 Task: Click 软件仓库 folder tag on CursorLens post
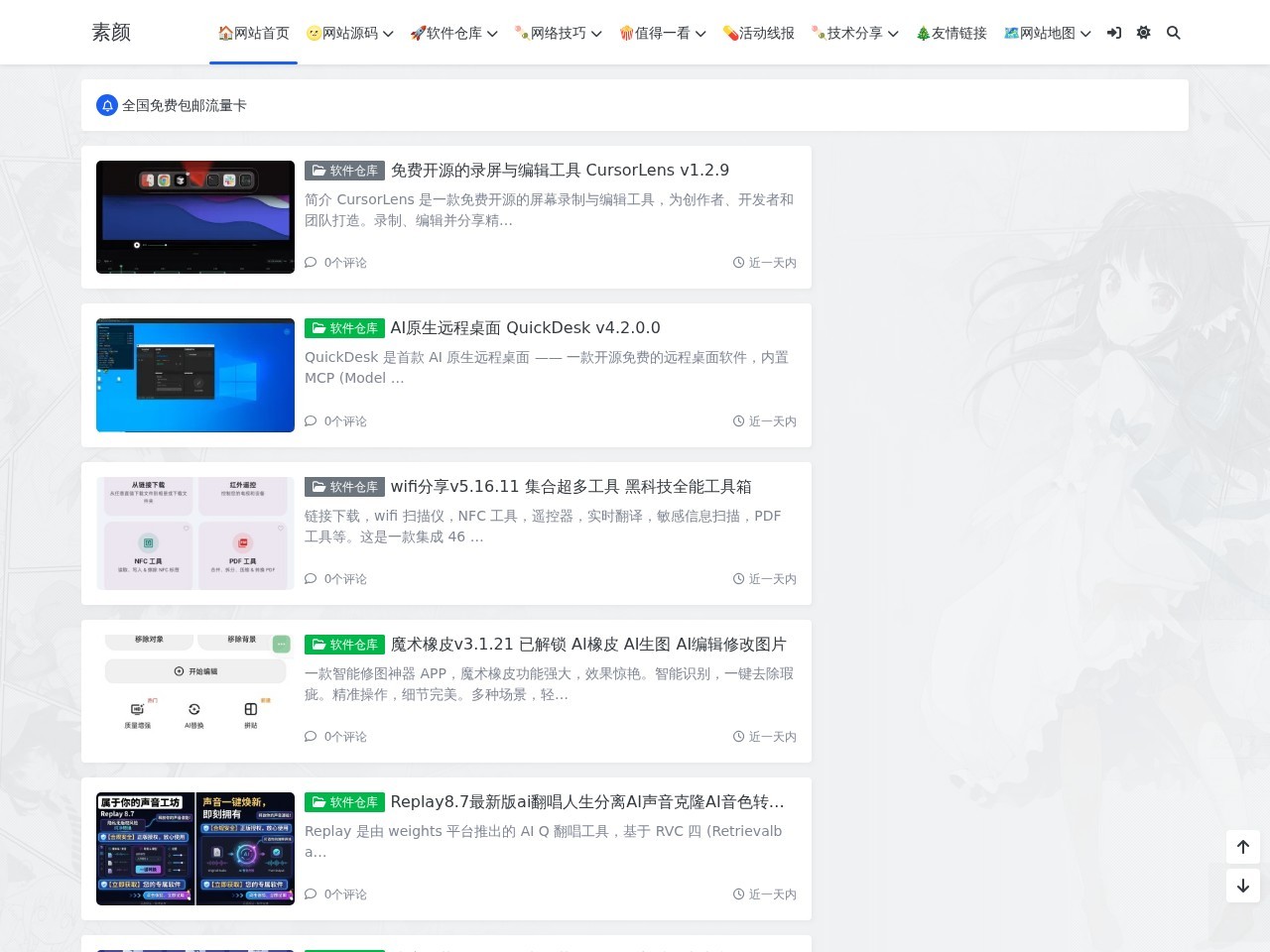[x=344, y=171]
